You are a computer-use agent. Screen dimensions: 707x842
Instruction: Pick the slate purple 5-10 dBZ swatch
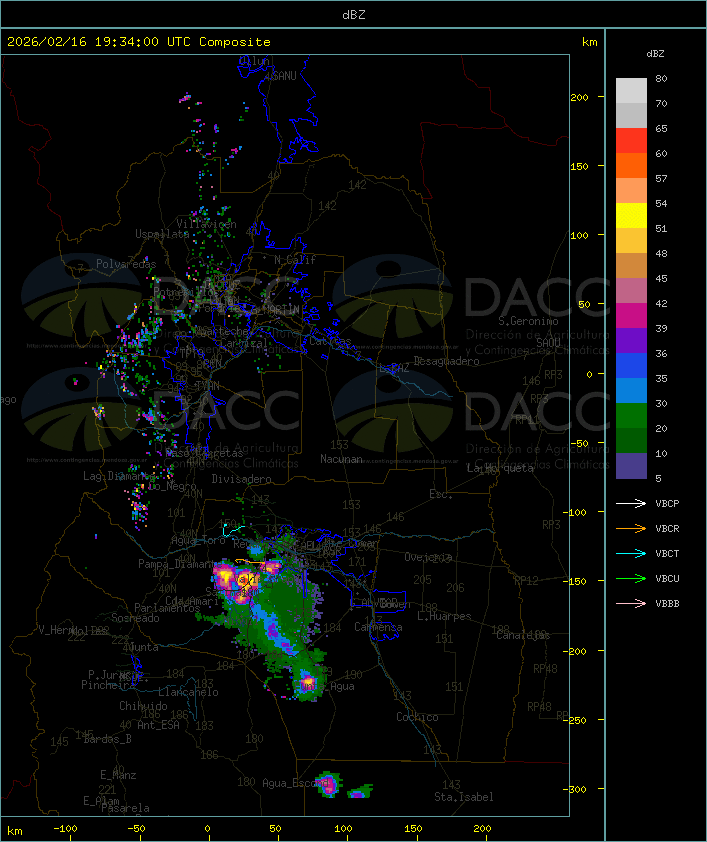(631, 466)
